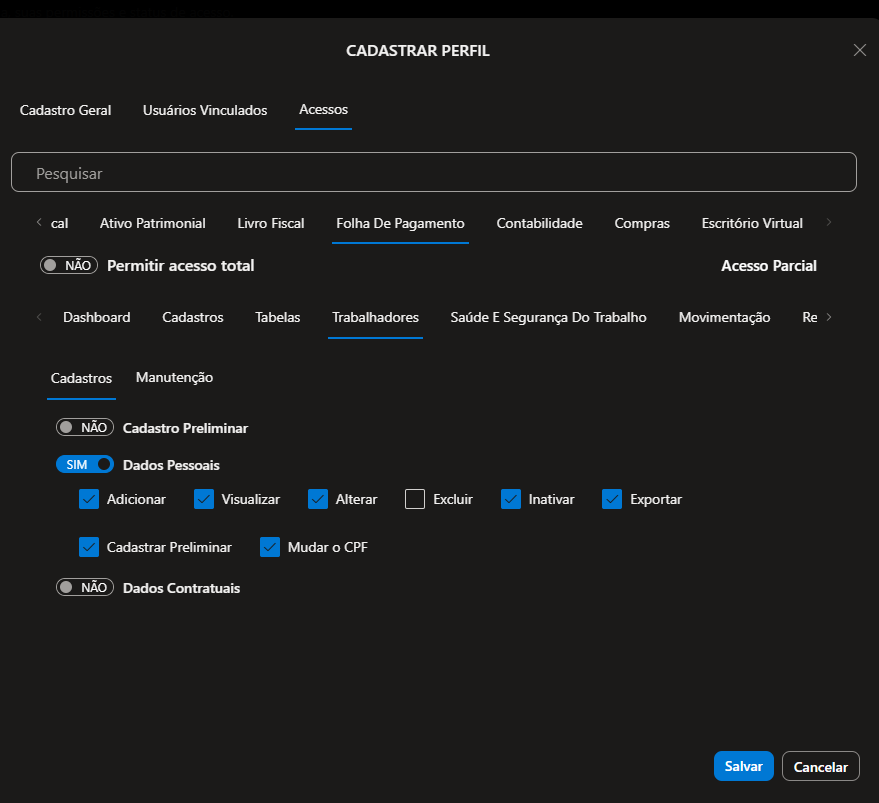Switch to Usuários Vinculados tab
Screen dimensions: 879x803
tap(205, 110)
